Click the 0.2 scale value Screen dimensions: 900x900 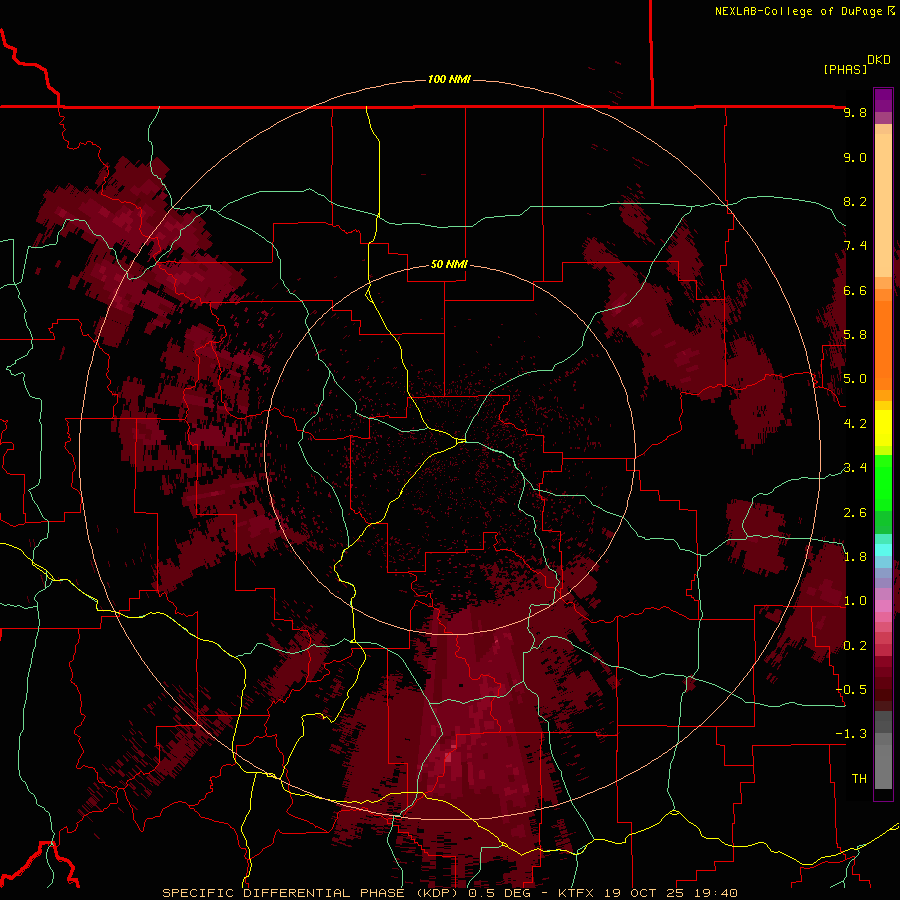(x=855, y=646)
